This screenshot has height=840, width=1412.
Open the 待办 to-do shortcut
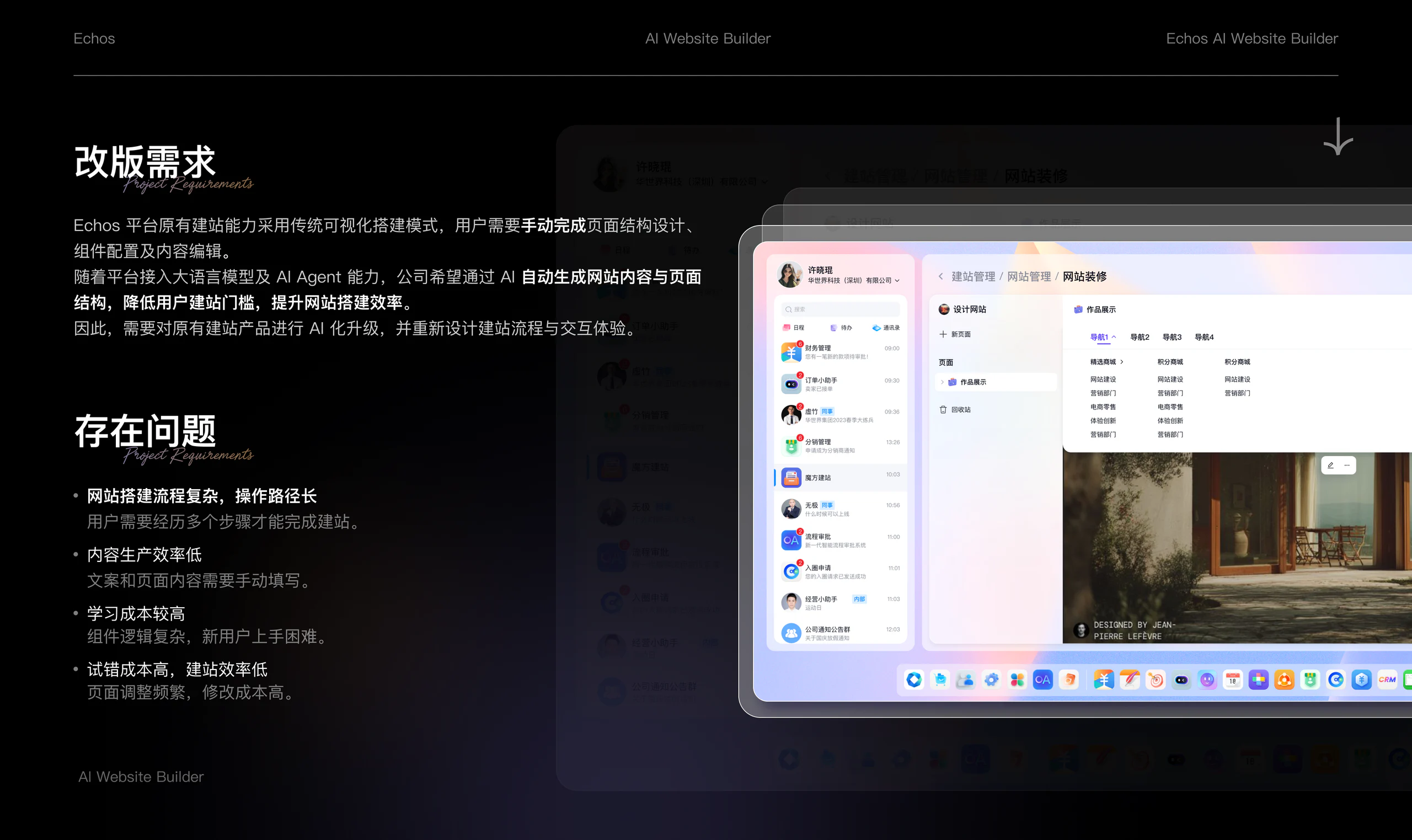[841, 328]
